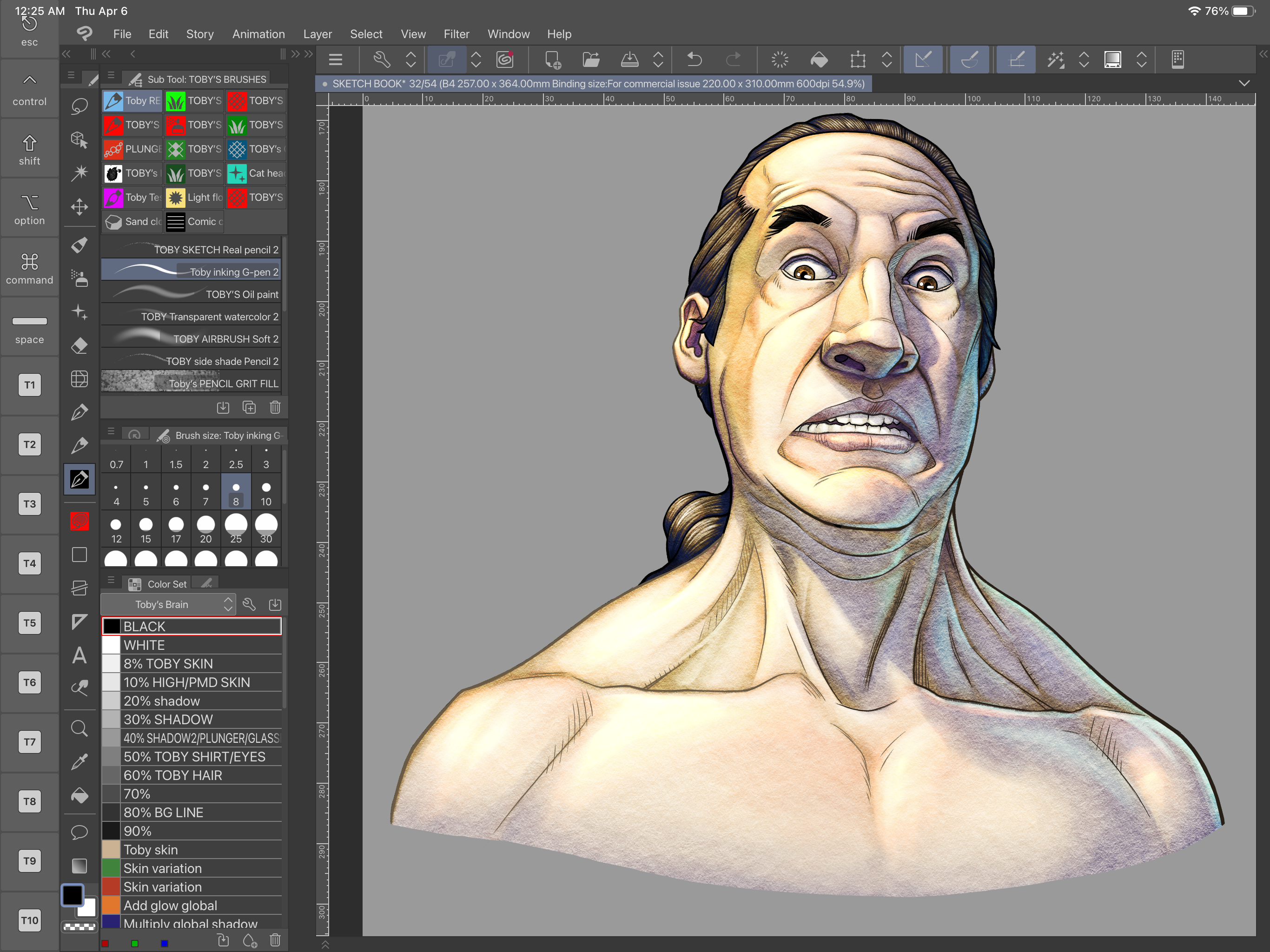Choose TOBY SKETCH Real pencil 2
Viewport: 1270px width, 952px height.
click(191, 249)
